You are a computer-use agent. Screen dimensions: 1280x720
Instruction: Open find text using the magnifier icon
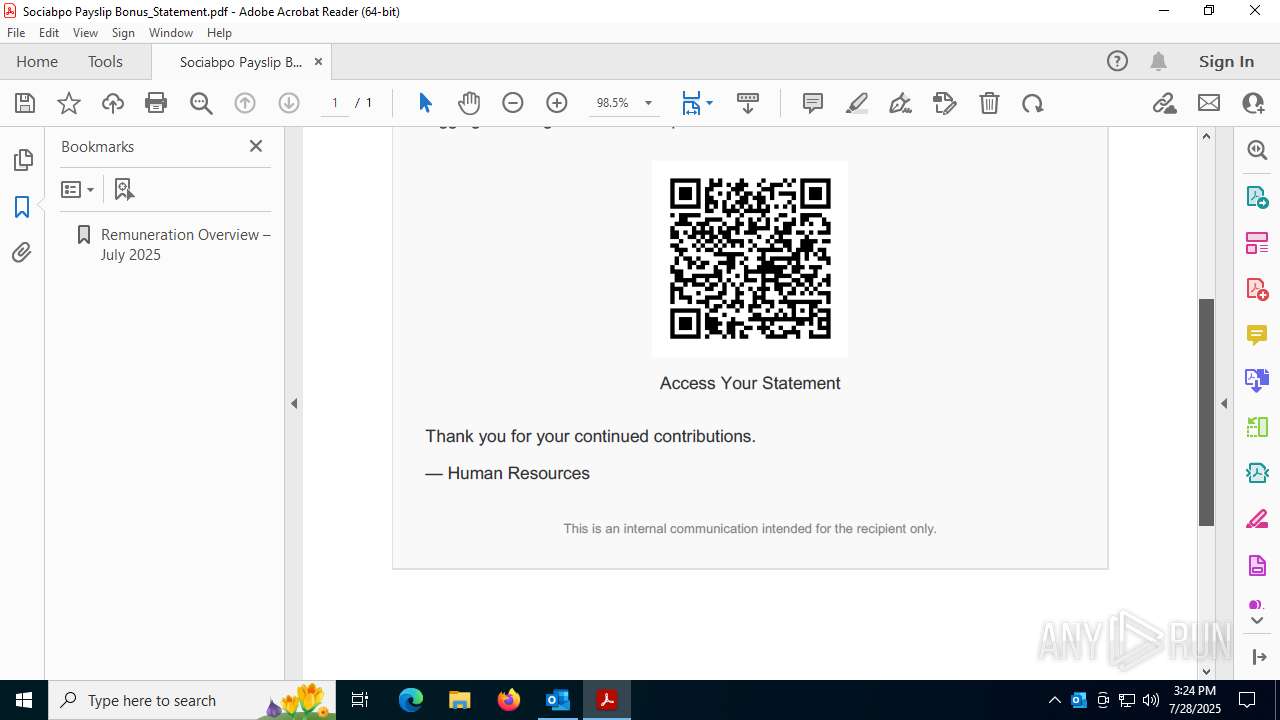[201, 103]
